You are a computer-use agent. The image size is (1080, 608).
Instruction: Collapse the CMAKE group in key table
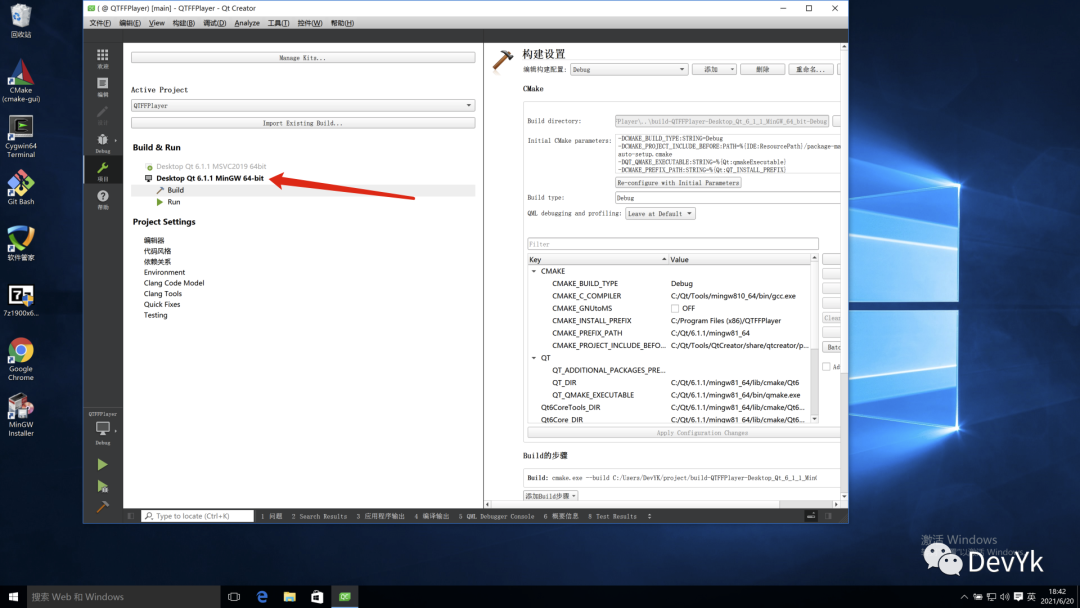534,271
